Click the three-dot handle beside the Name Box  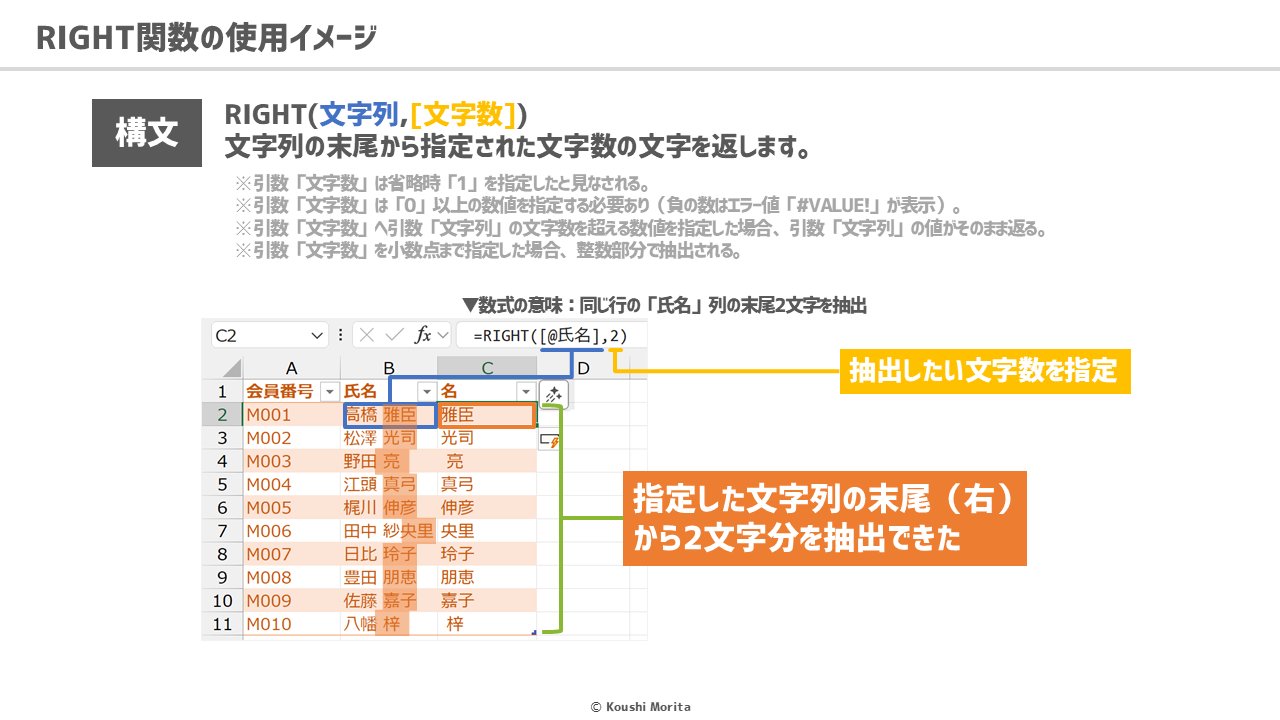[341, 336]
